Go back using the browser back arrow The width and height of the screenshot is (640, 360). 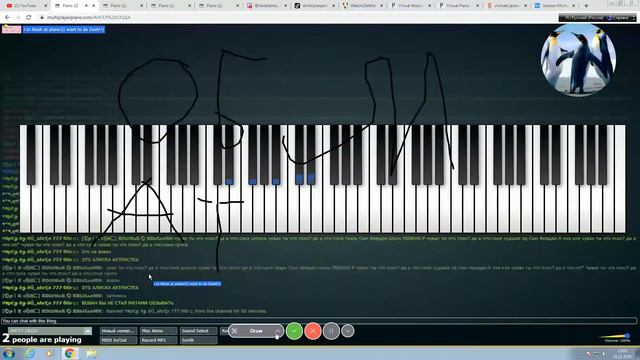click(7, 18)
